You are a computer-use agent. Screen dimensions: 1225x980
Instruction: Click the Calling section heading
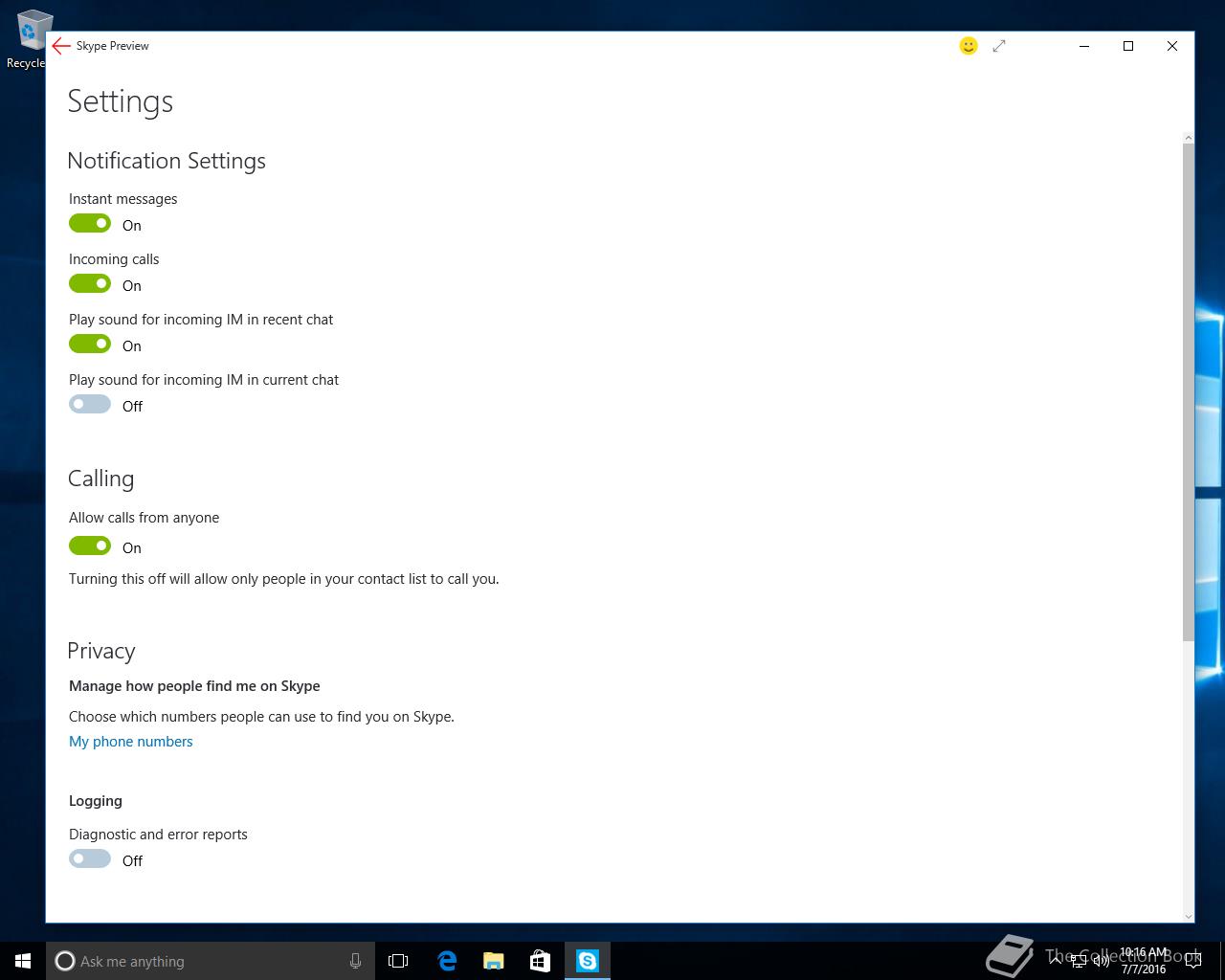(x=100, y=479)
